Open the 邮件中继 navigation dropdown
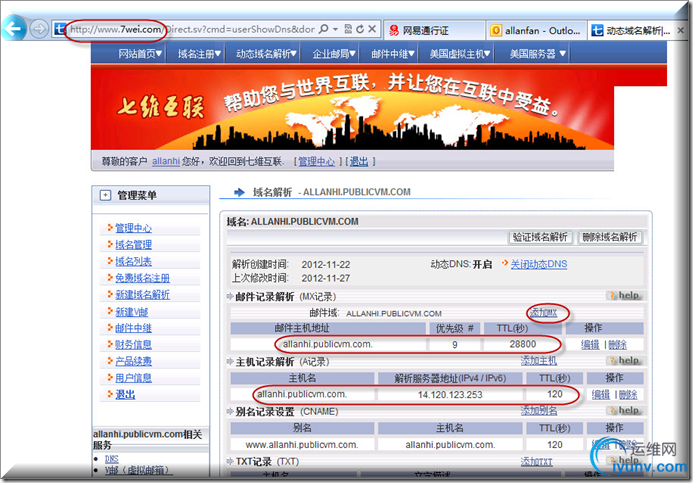The height and width of the screenshot is (483, 693). (392, 54)
